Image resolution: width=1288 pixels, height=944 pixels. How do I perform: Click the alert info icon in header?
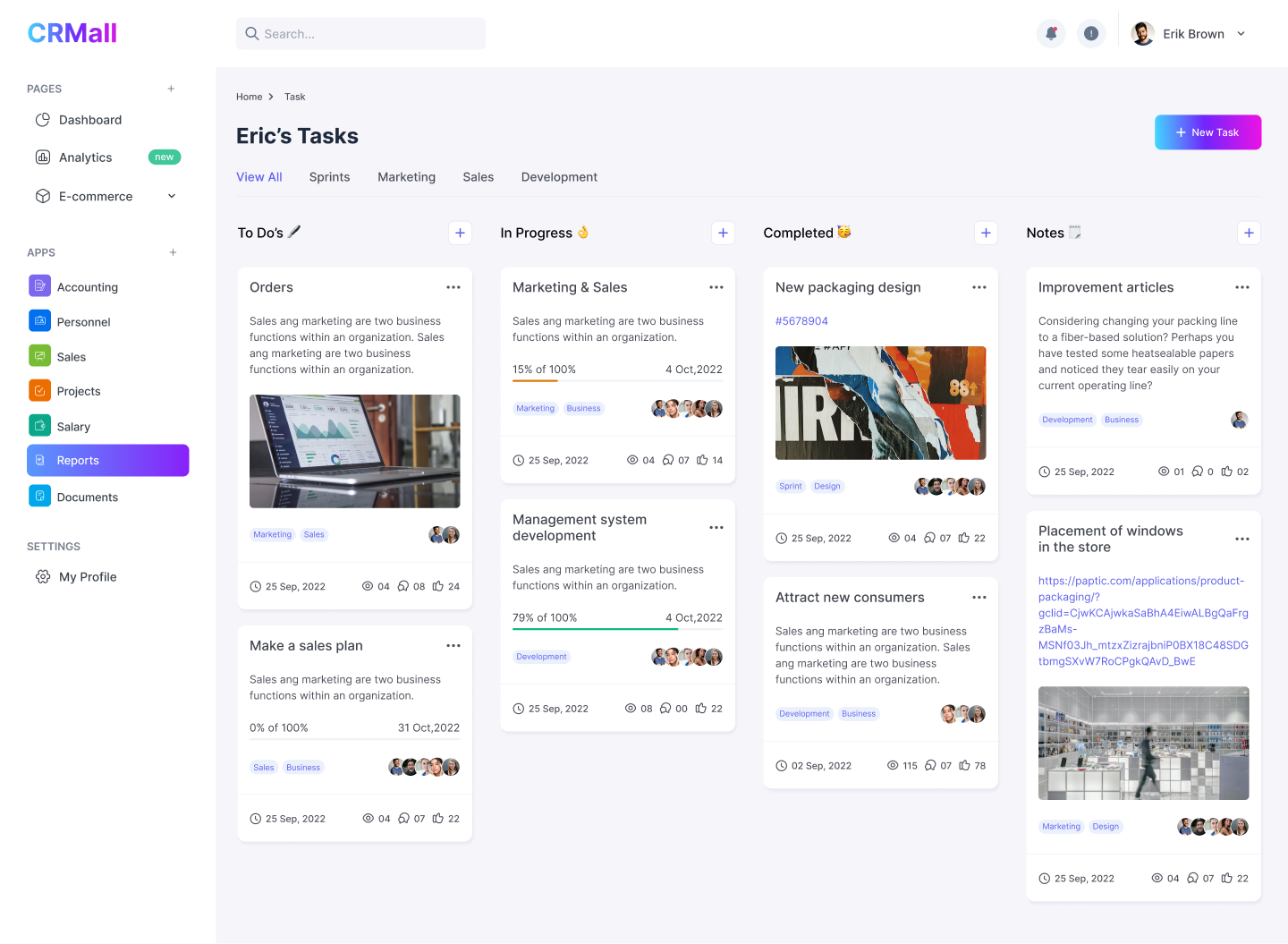pyautogui.click(x=1090, y=34)
